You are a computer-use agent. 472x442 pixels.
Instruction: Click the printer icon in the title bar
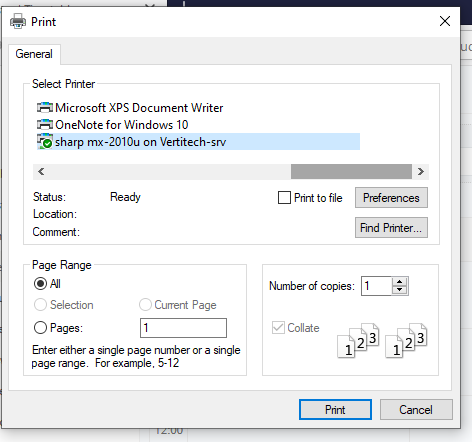18,21
